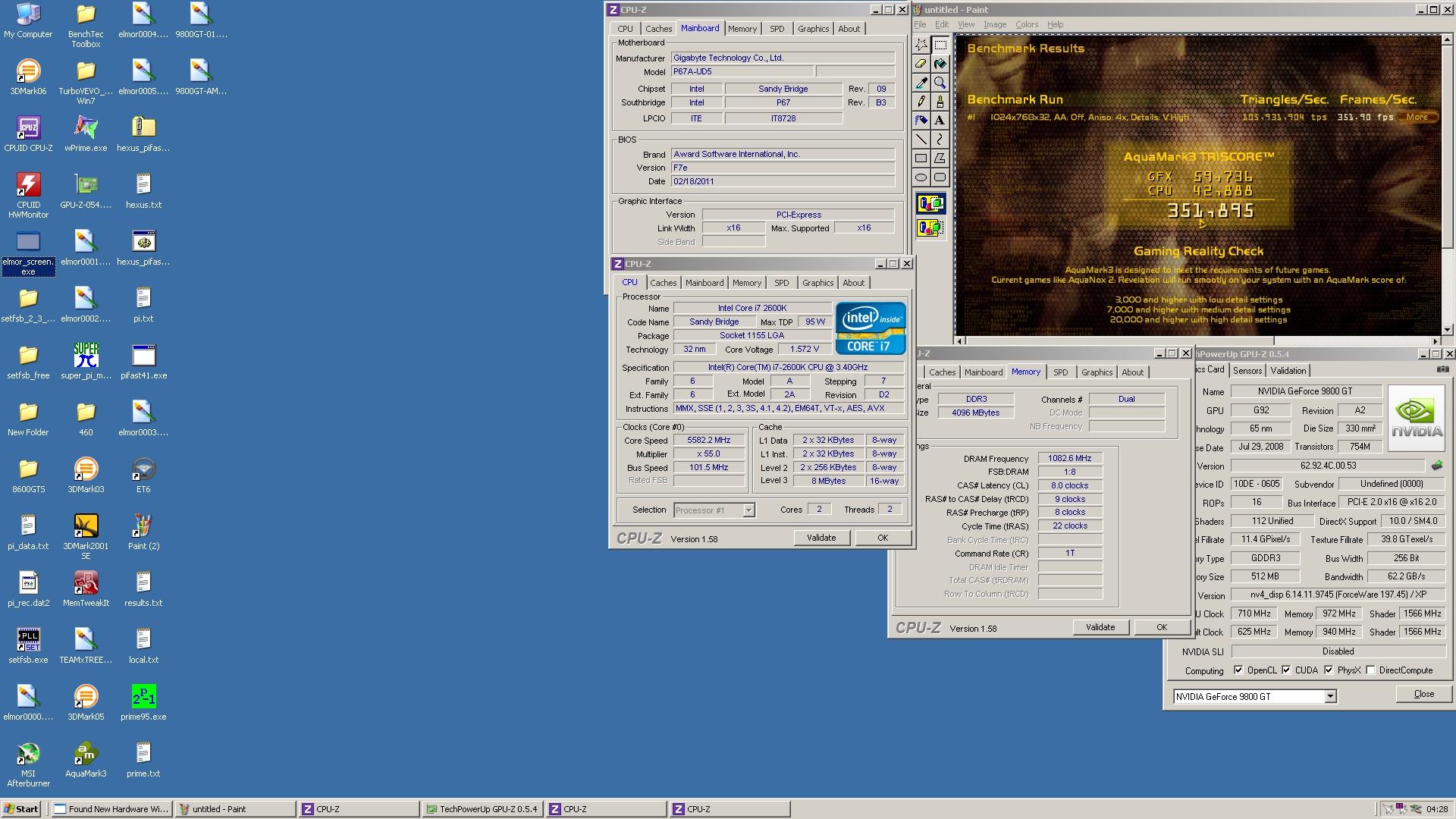Click Validate in the CPU-Z Memory window
Image resolution: width=1456 pixels, height=819 pixels.
tap(1100, 627)
